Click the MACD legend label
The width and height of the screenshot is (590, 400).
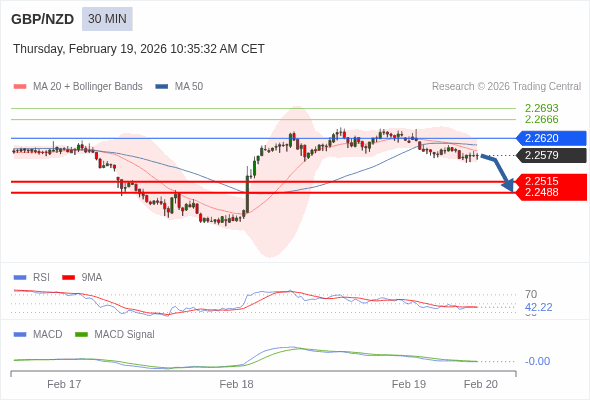(x=48, y=335)
